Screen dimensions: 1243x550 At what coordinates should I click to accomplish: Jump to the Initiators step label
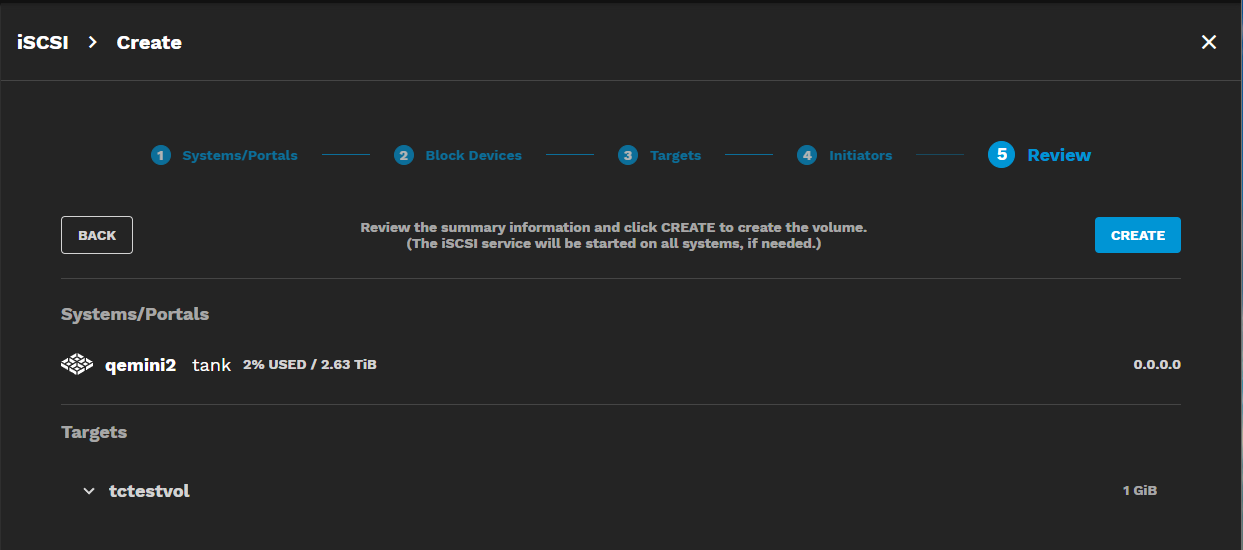pos(860,155)
